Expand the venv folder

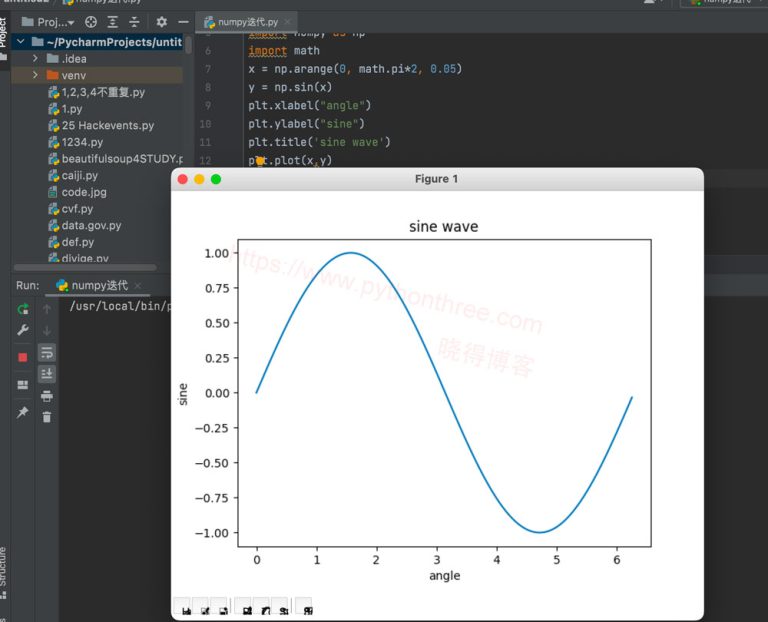tap(36, 75)
